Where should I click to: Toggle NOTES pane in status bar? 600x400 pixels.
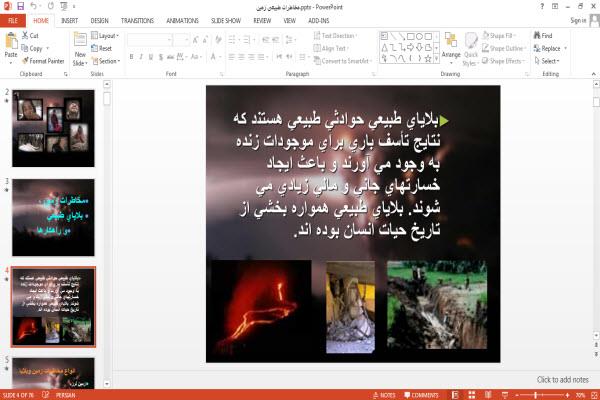(384, 395)
